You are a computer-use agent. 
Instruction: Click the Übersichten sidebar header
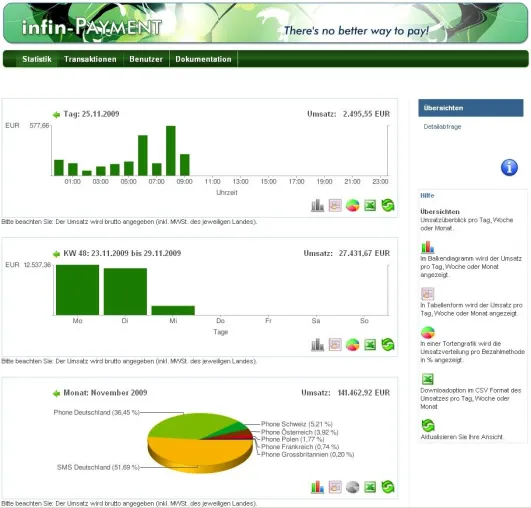pyautogui.click(x=471, y=108)
